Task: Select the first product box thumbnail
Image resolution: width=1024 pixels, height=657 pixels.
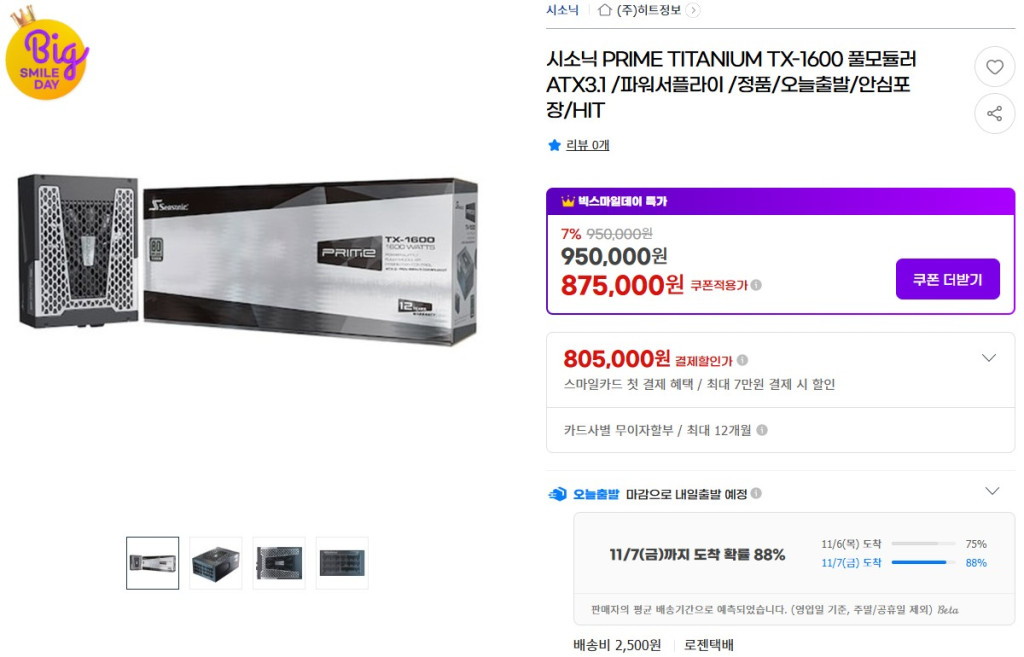Action: [153, 563]
